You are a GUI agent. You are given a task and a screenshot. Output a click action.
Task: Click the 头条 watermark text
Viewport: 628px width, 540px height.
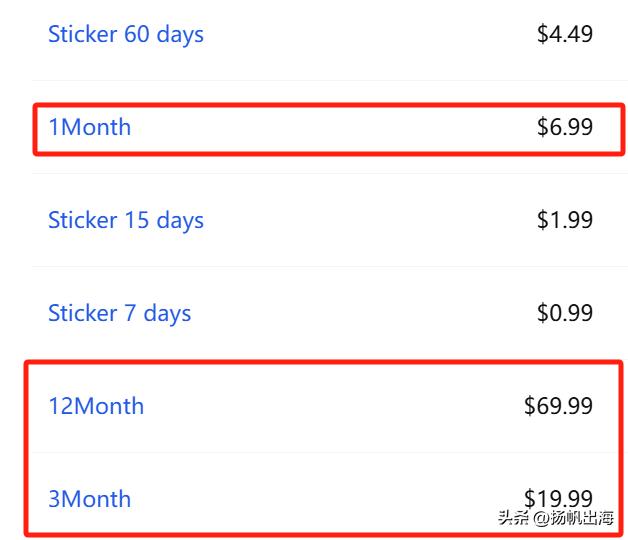[x=514, y=518]
